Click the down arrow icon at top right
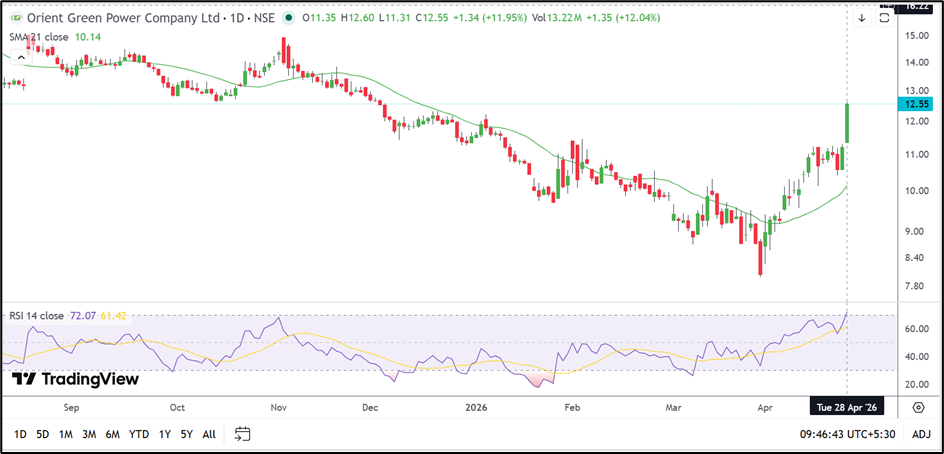 coord(862,18)
